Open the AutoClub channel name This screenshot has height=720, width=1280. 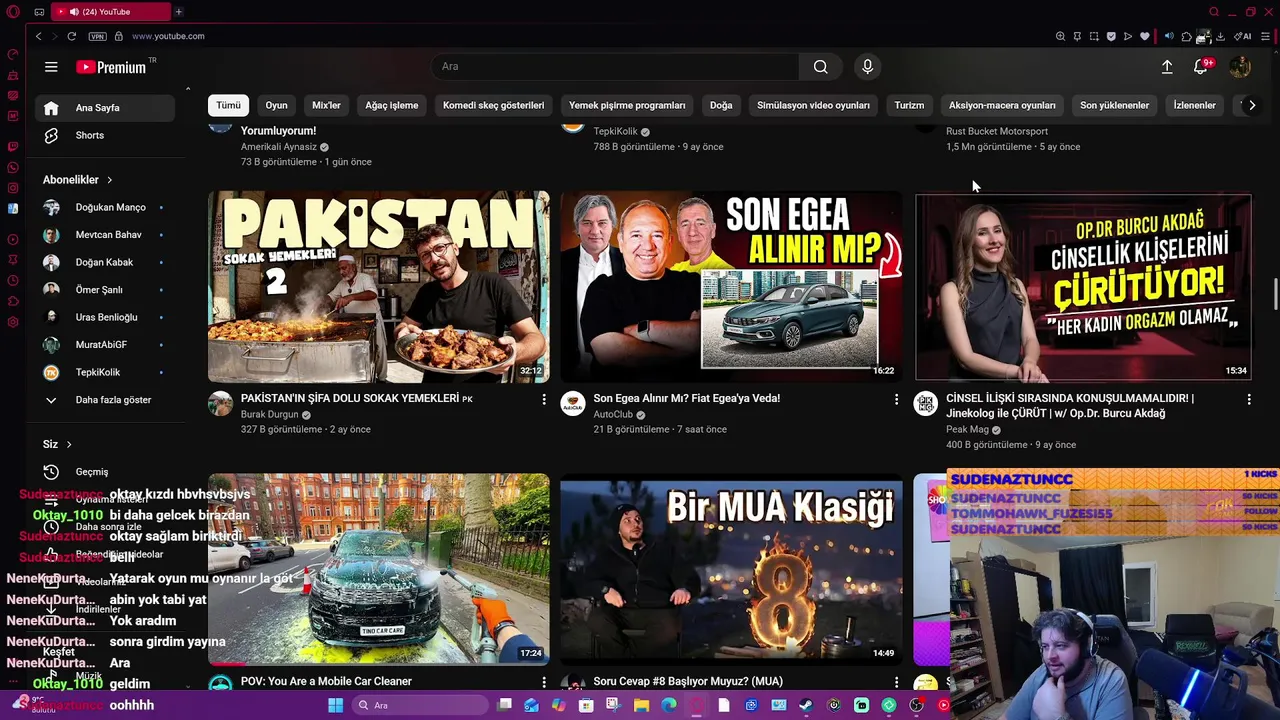pos(613,414)
